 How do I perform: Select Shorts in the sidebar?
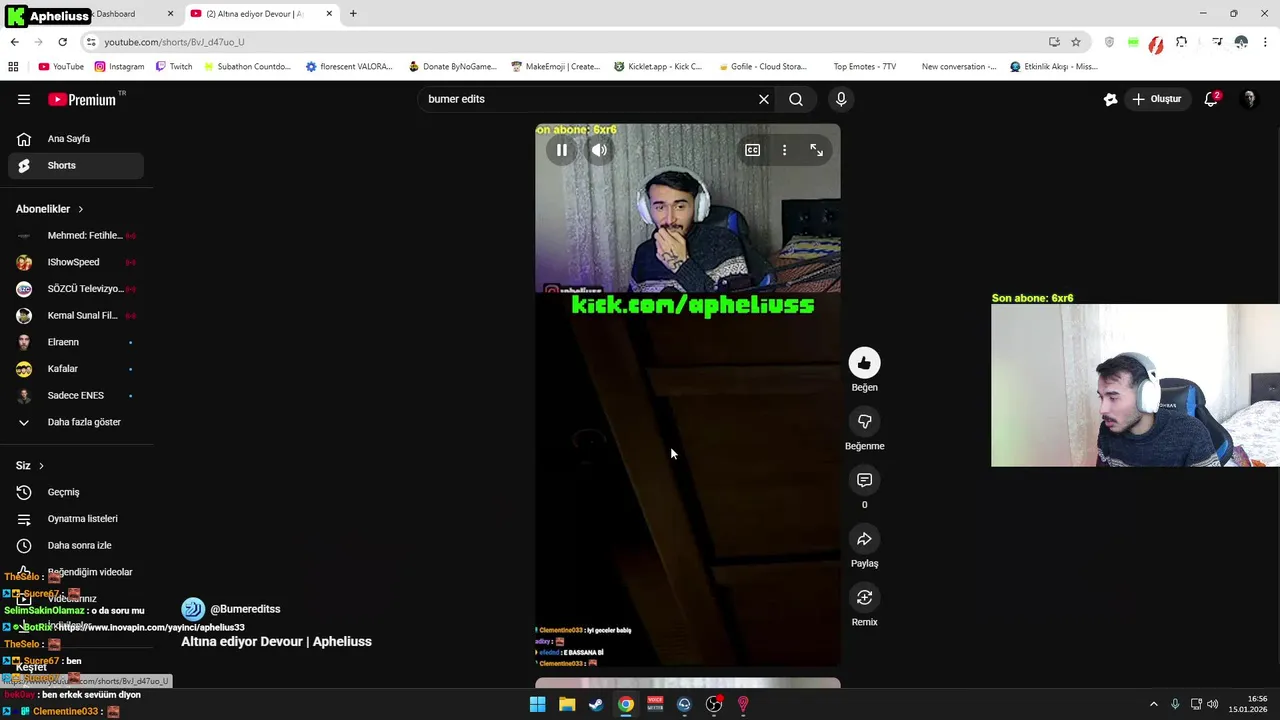click(x=76, y=165)
